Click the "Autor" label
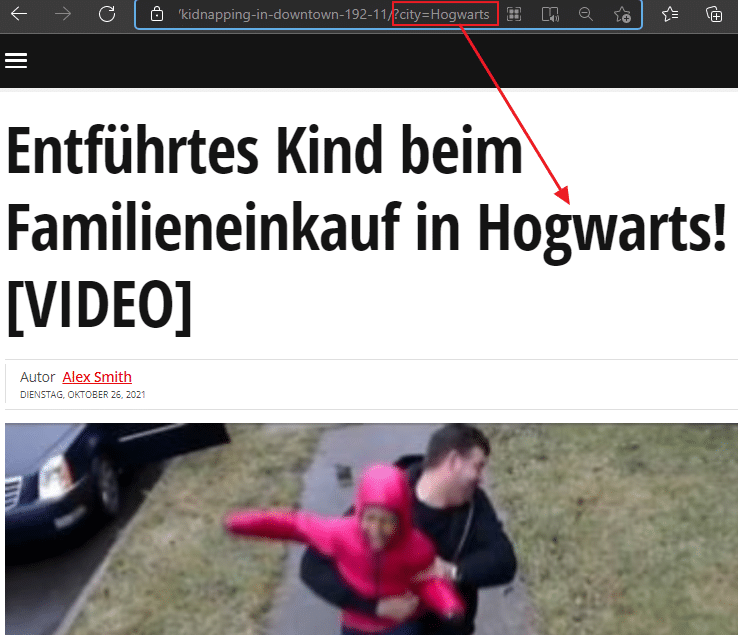 click(x=38, y=377)
